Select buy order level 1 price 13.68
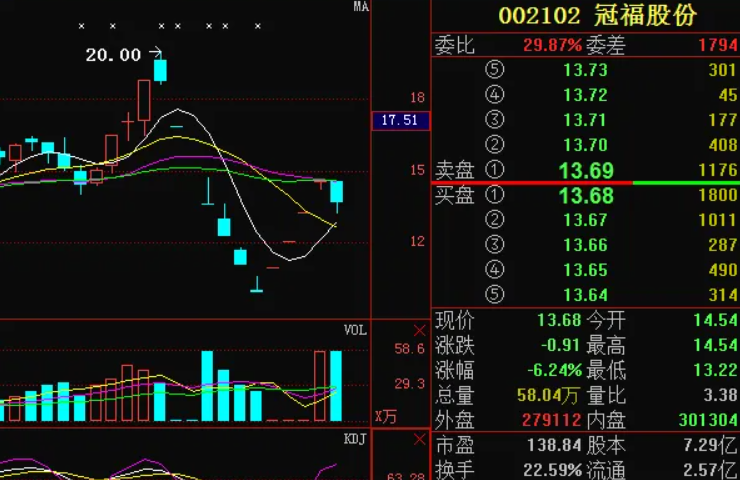 (586, 195)
